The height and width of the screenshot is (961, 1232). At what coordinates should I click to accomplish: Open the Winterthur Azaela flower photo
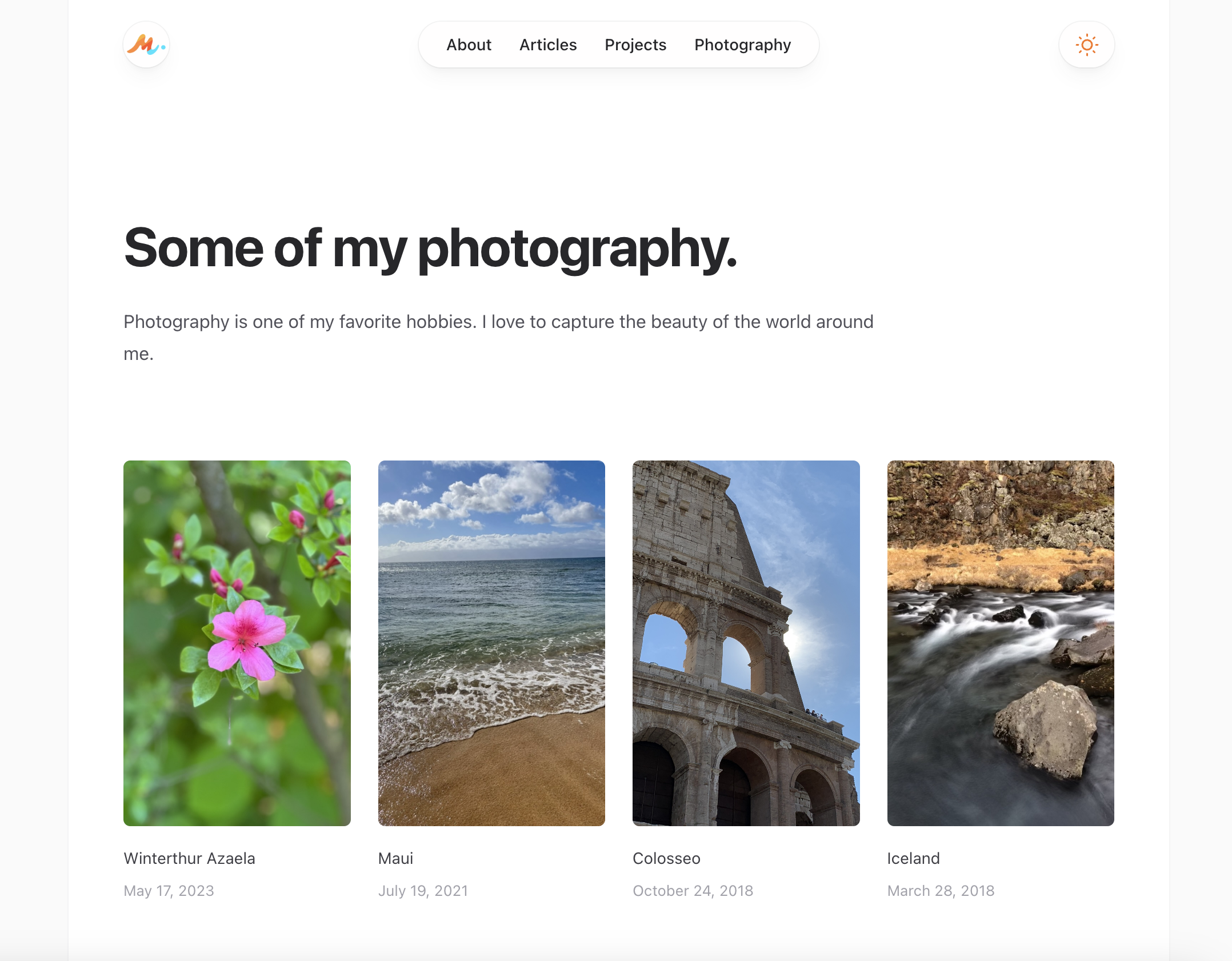pos(237,643)
